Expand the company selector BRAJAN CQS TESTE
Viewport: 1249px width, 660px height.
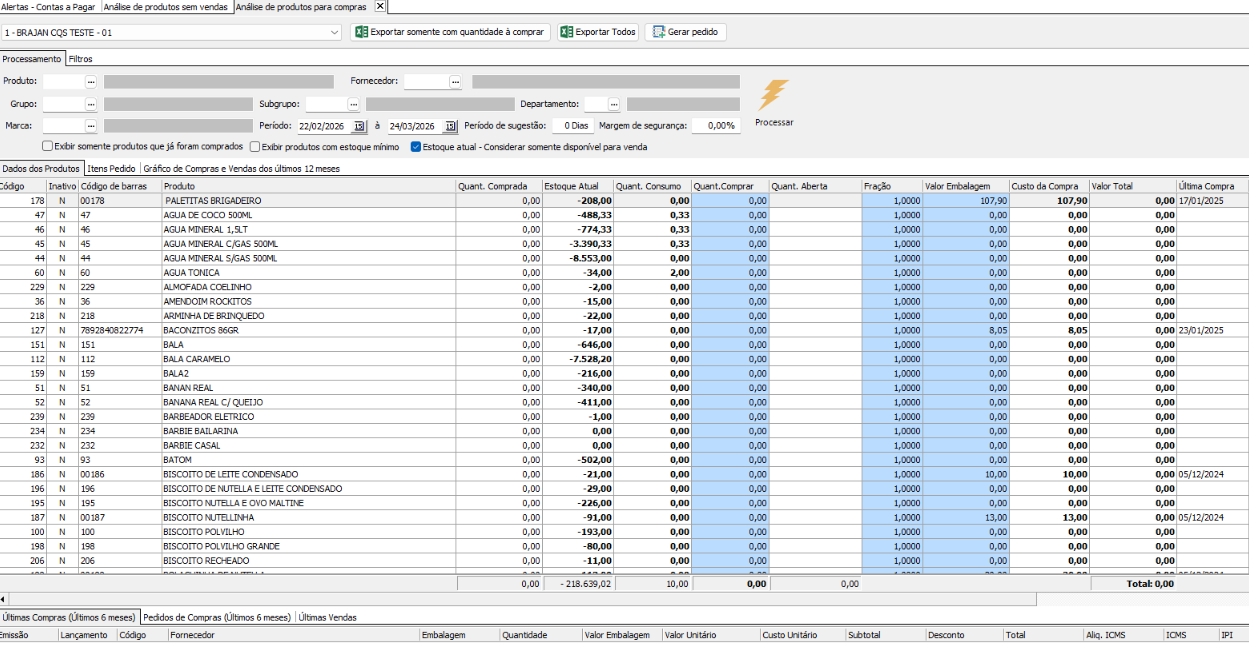pos(335,32)
